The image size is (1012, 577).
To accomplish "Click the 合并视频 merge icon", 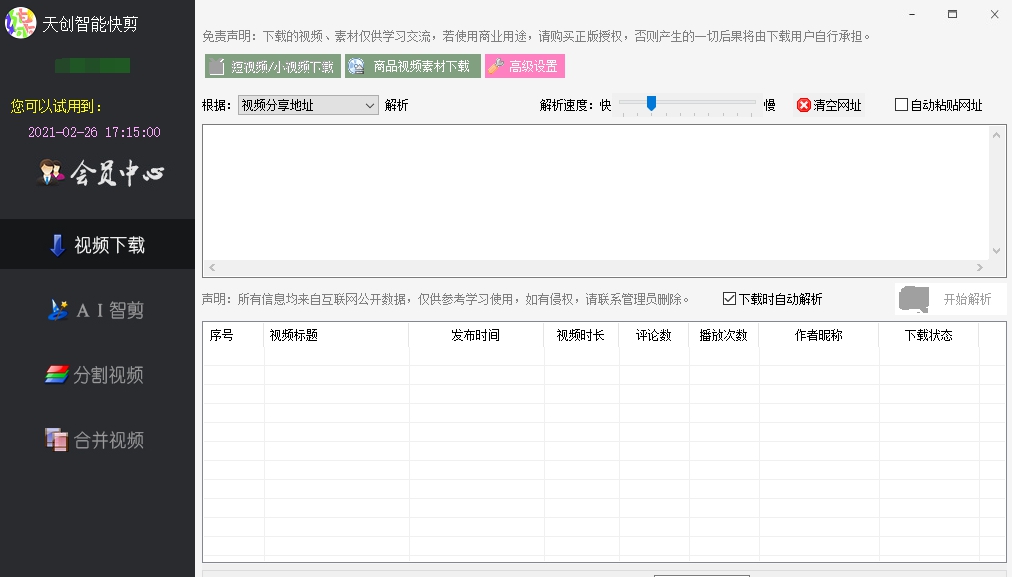I will click(56, 439).
